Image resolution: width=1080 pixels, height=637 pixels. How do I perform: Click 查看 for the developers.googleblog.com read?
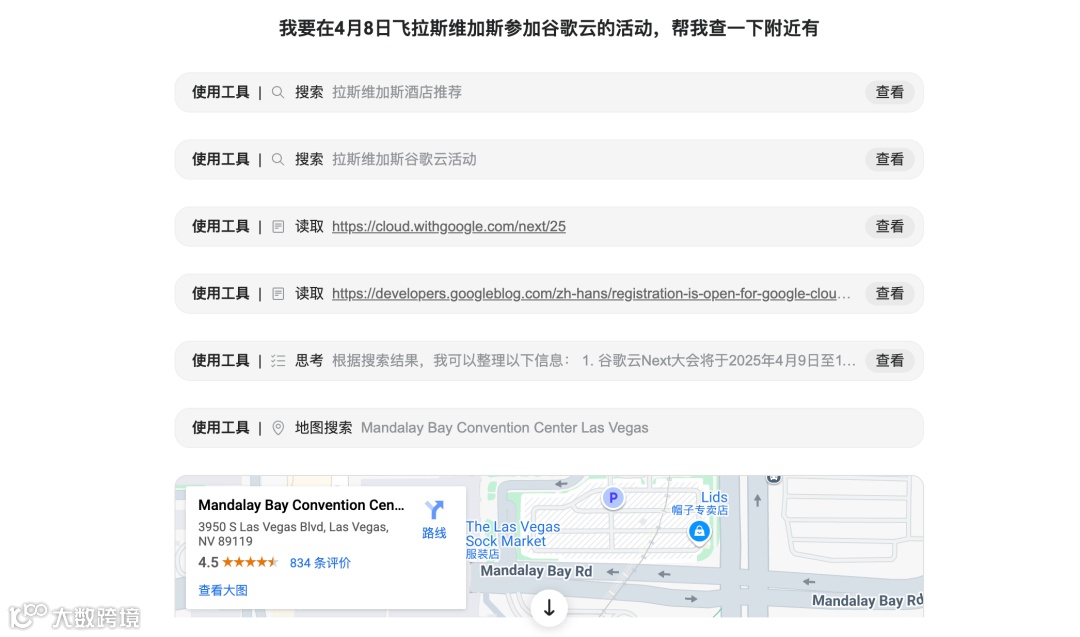click(889, 294)
